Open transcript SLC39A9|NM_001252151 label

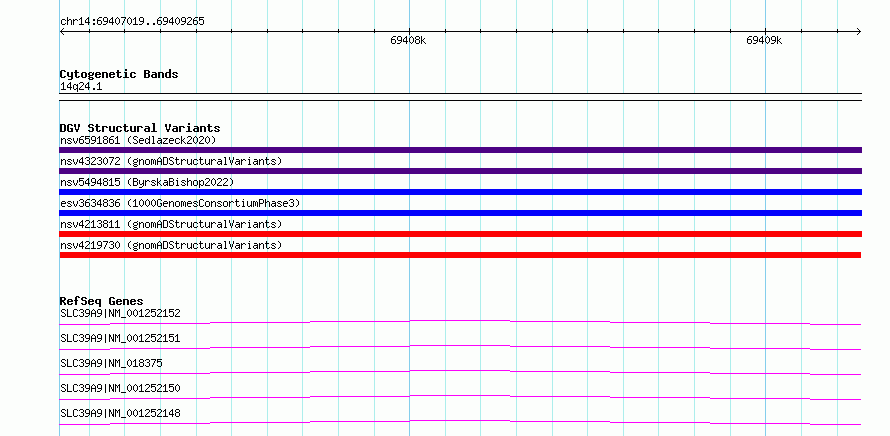click(x=120, y=338)
